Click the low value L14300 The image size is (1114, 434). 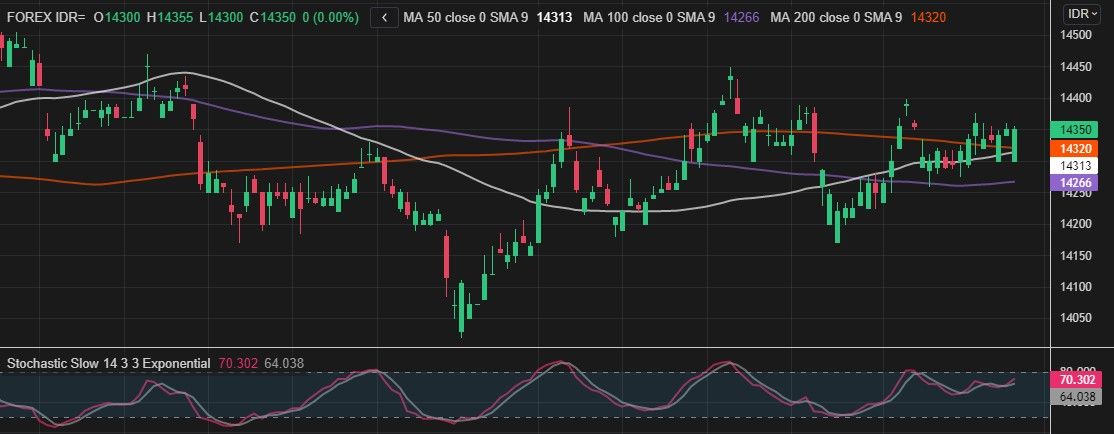(221, 18)
